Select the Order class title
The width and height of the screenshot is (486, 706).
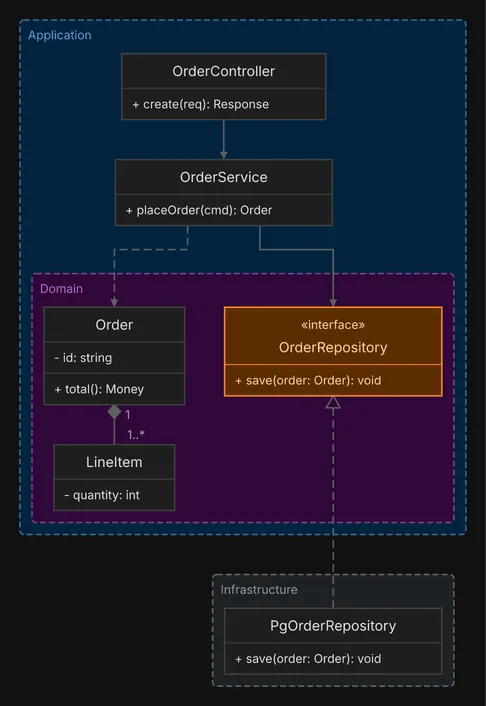[114, 325]
